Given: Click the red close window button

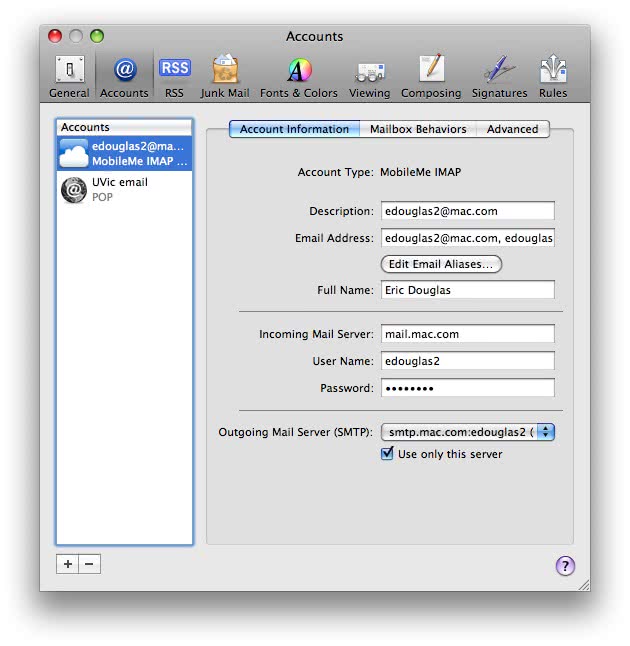Looking at the screenshot, I should 55,36.
